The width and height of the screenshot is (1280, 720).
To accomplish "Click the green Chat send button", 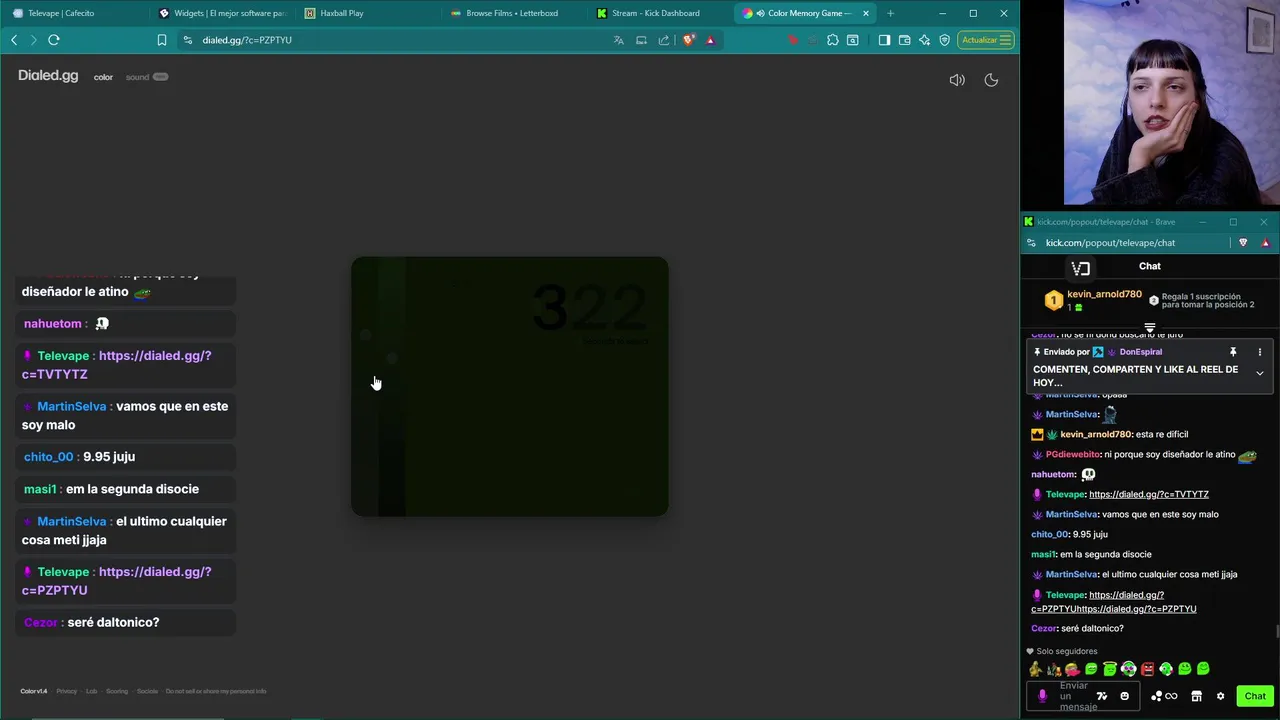I will pos(1255,696).
